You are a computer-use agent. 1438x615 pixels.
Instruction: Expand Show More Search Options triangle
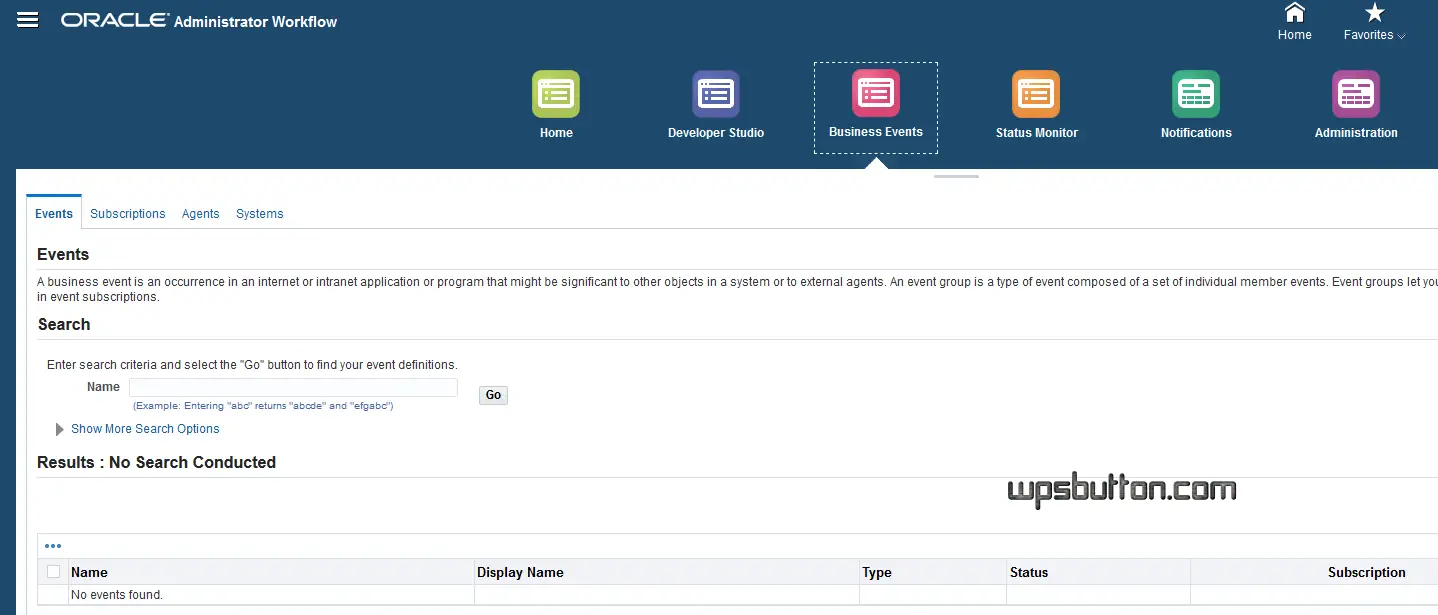[60, 429]
